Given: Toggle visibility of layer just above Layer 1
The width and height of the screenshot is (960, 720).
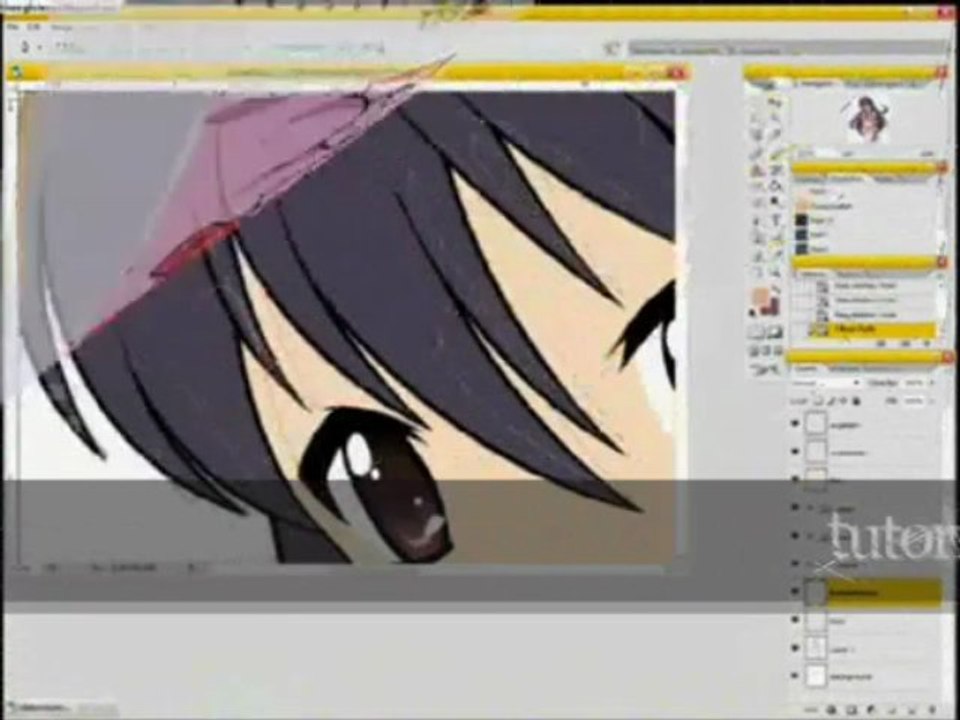Looking at the screenshot, I should point(795,620).
